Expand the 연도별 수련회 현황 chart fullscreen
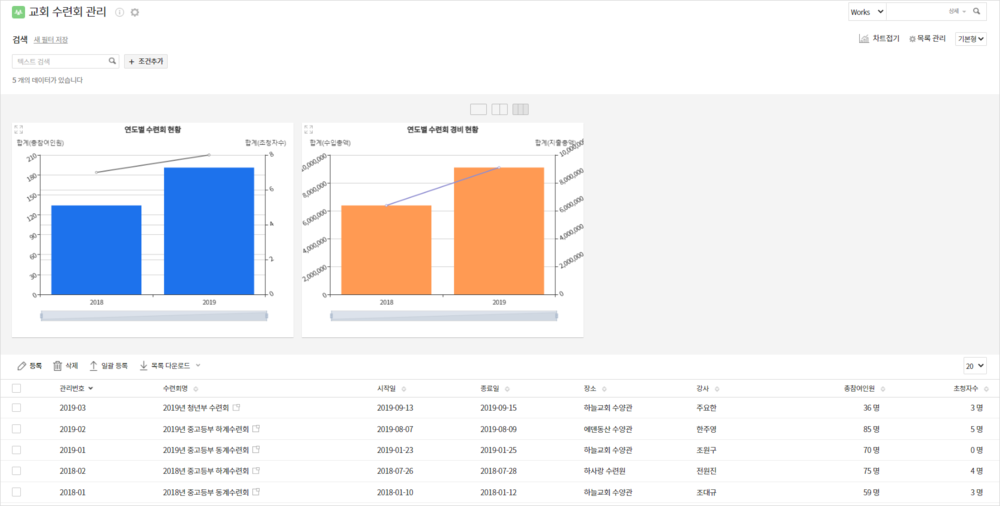This screenshot has width=1000, height=506. 19,130
